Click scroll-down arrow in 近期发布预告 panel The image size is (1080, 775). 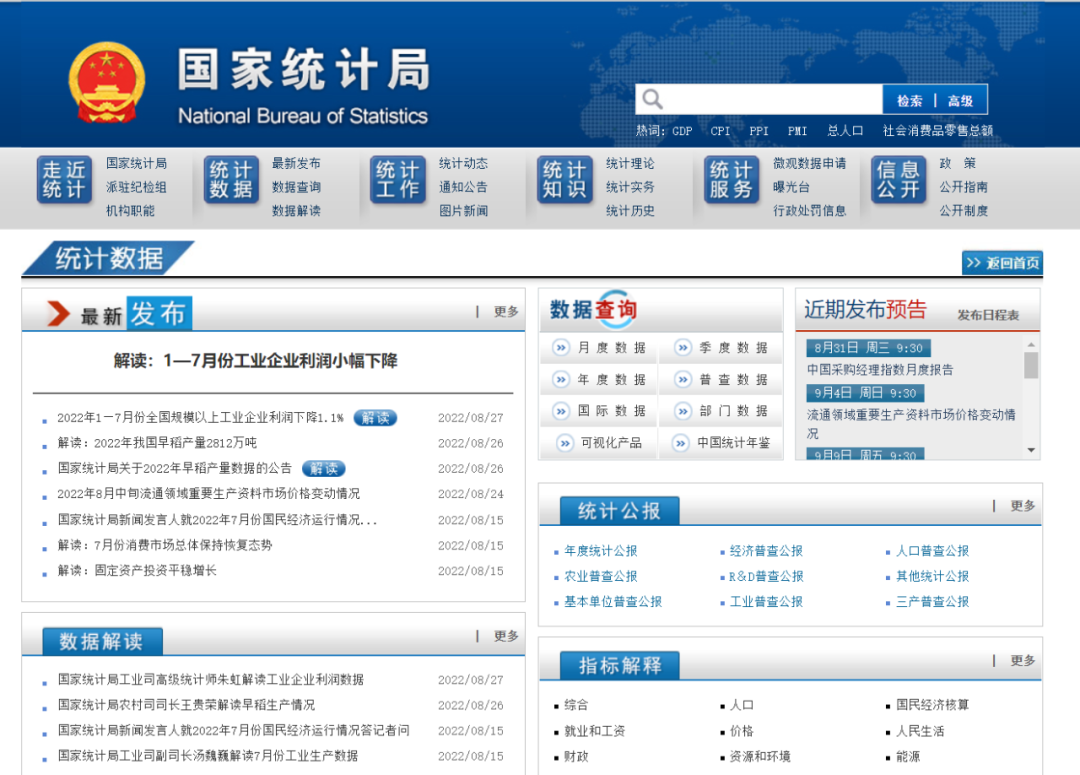pyautogui.click(x=1031, y=450)
